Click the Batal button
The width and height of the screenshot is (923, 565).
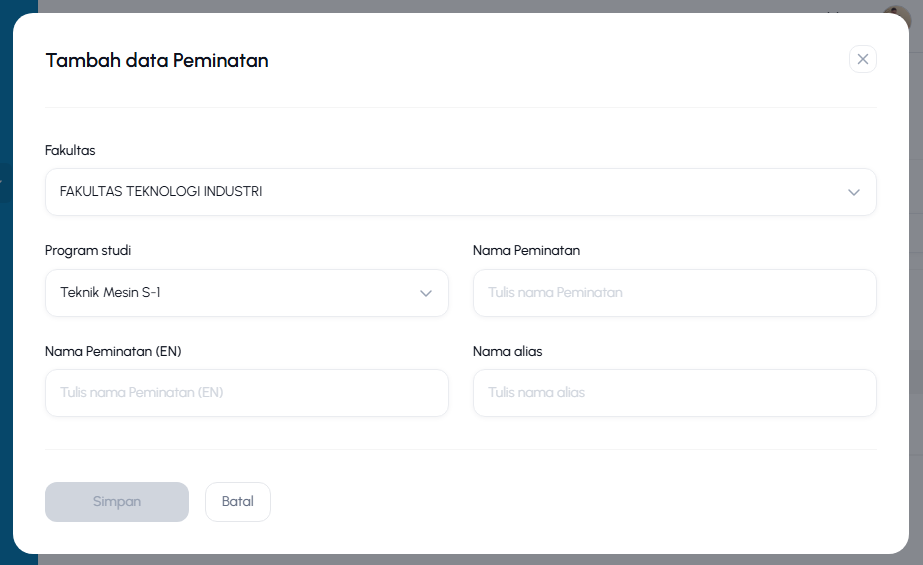click(238, 502)
